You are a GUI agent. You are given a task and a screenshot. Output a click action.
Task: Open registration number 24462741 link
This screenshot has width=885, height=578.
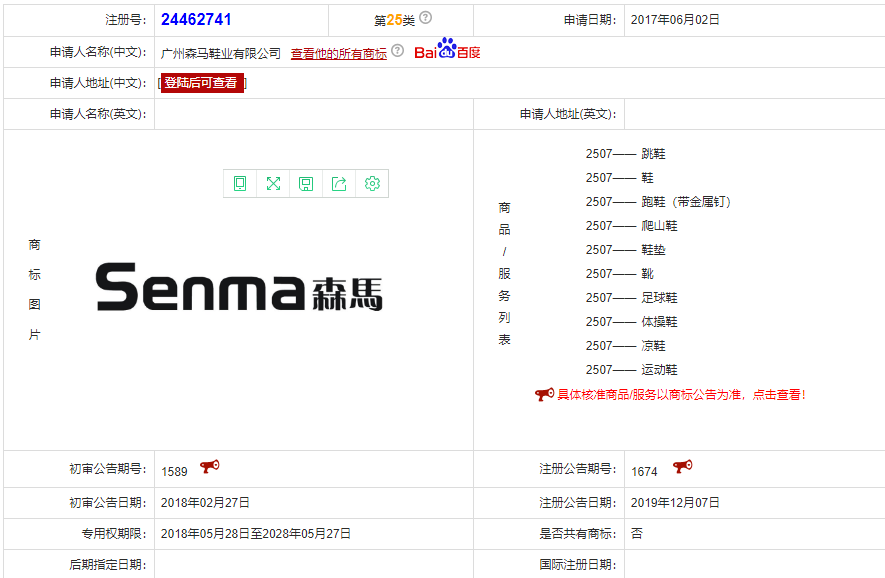[196, 20]
